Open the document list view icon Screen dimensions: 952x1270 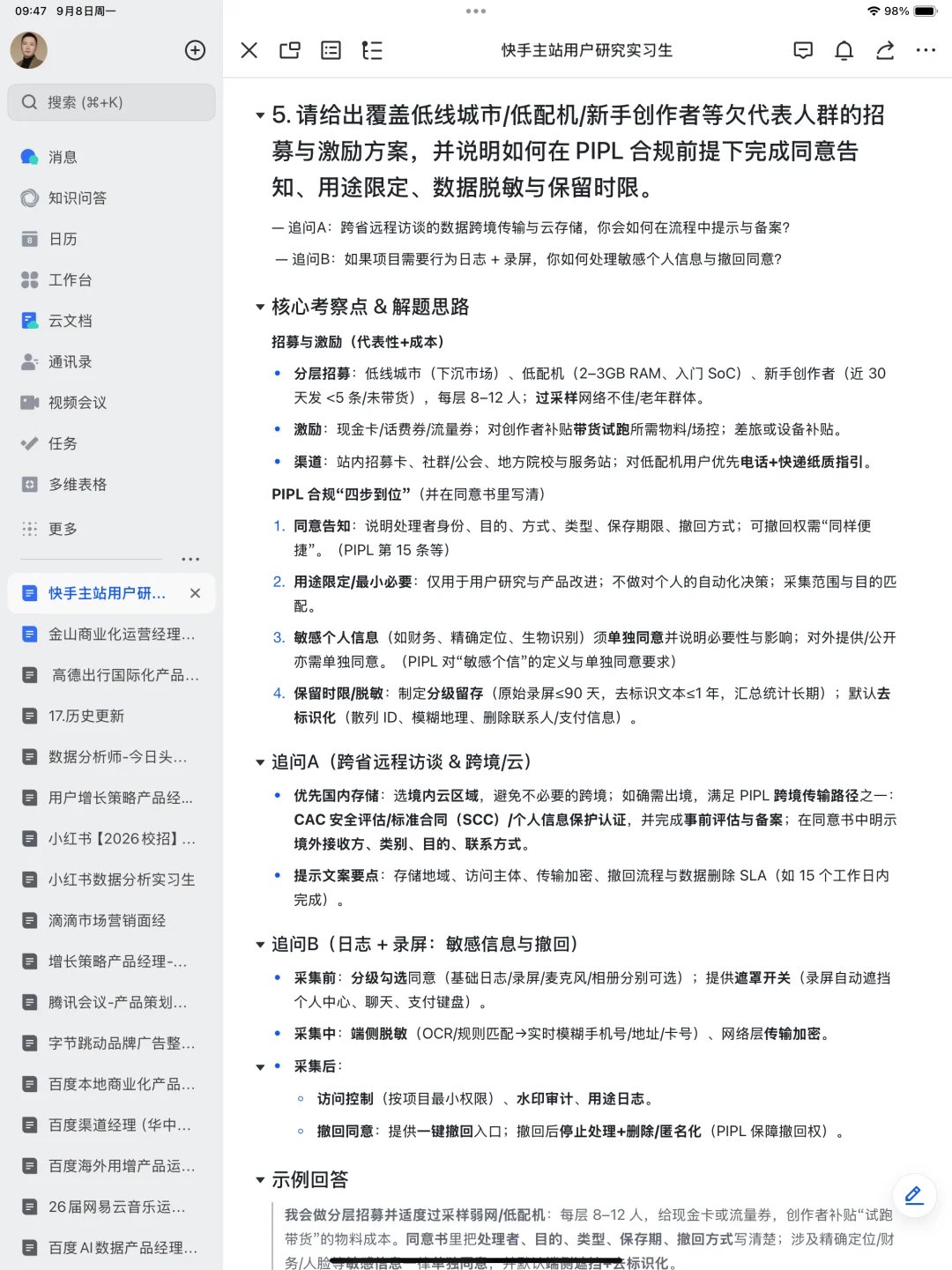pos(331,50)
